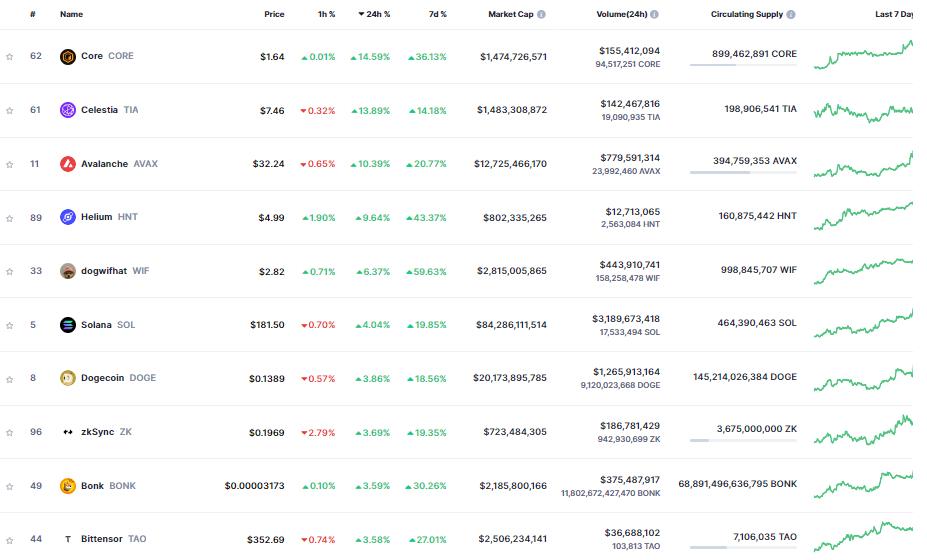Click the Helium coin logo
The height and width of the screenshot is (560, 927).
click(68, 217)
